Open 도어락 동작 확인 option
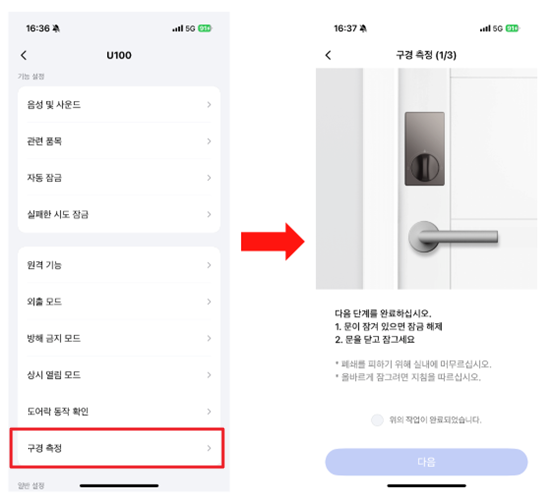This screenshot has height=501, width=553. 119,411
